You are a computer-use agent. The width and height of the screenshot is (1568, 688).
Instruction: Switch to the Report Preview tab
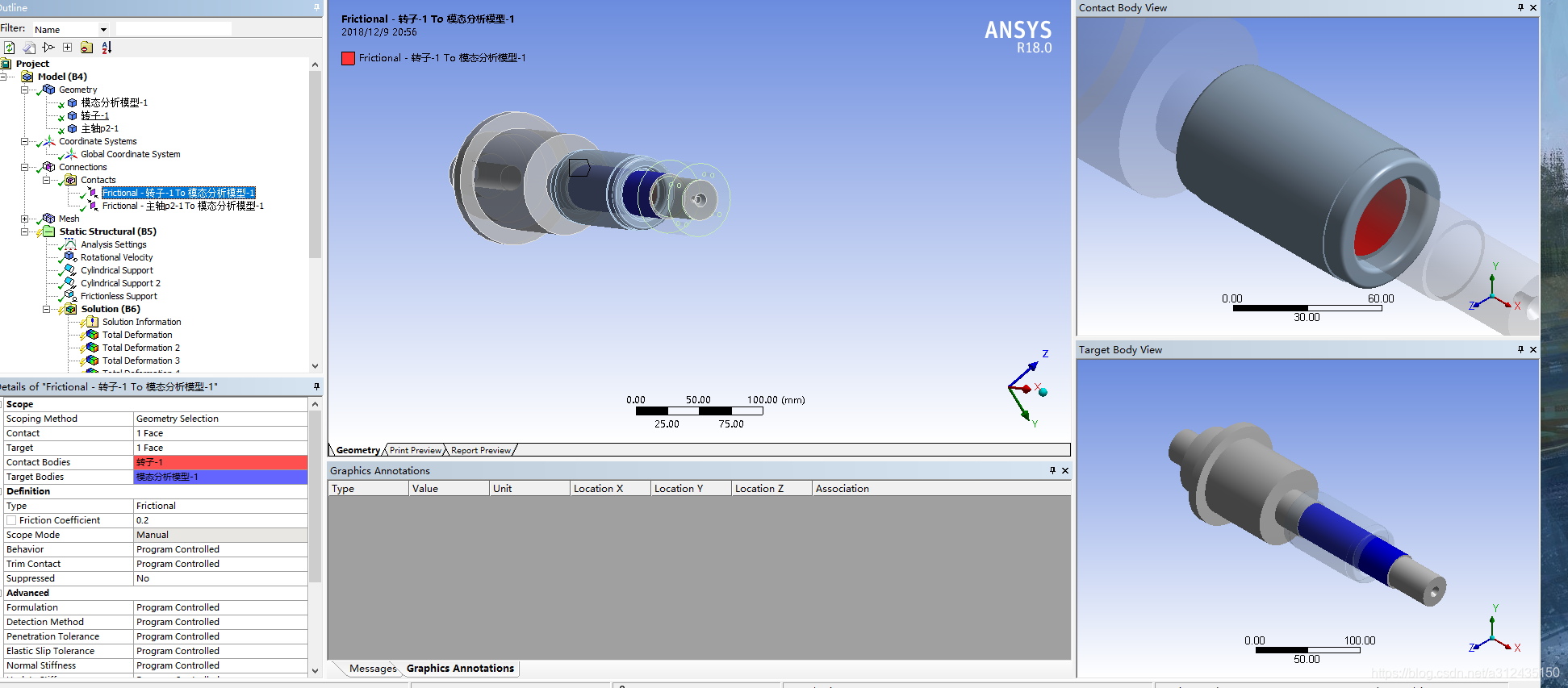pos(481,450)
